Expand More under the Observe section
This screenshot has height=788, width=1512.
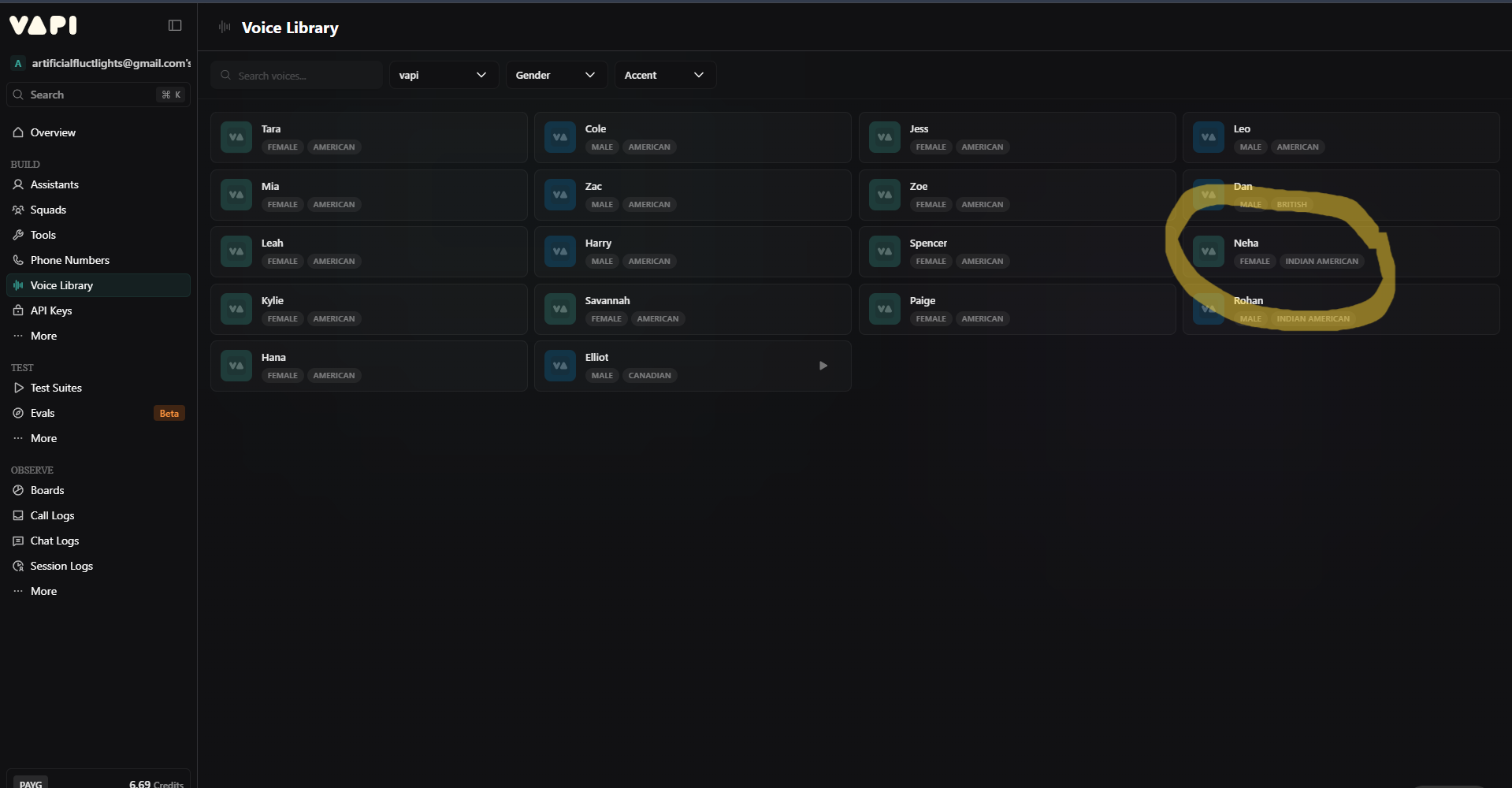(x=98, y=591)
